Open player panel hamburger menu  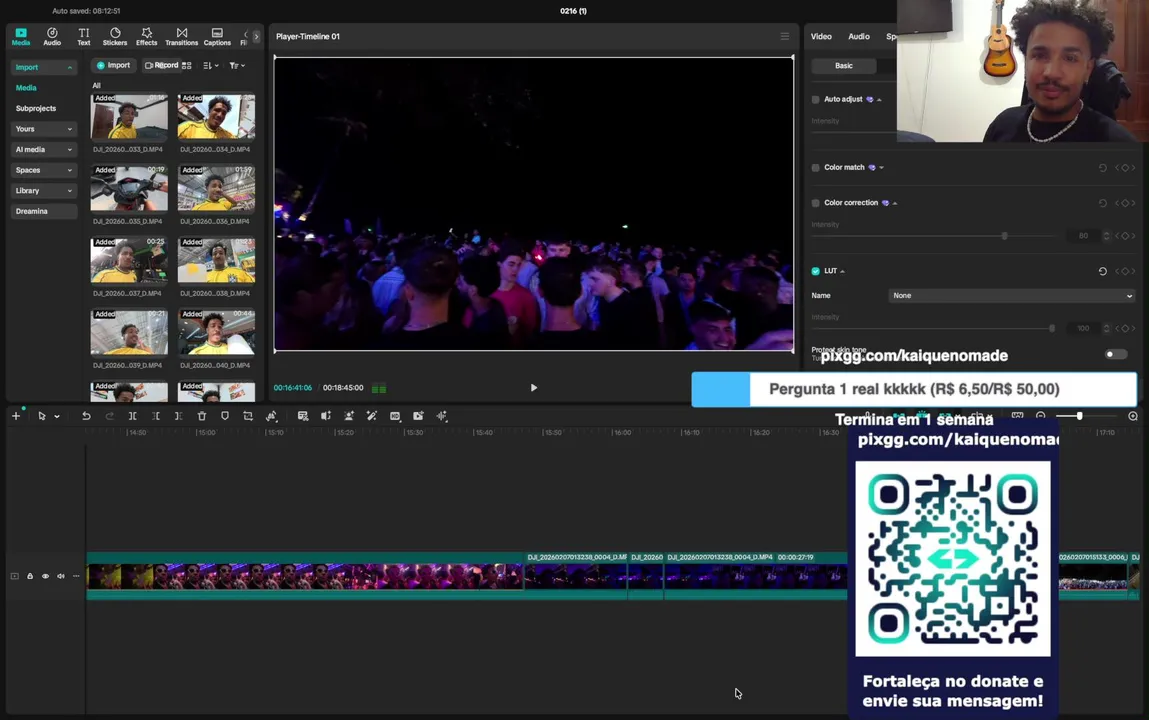(x=785, y=36)
